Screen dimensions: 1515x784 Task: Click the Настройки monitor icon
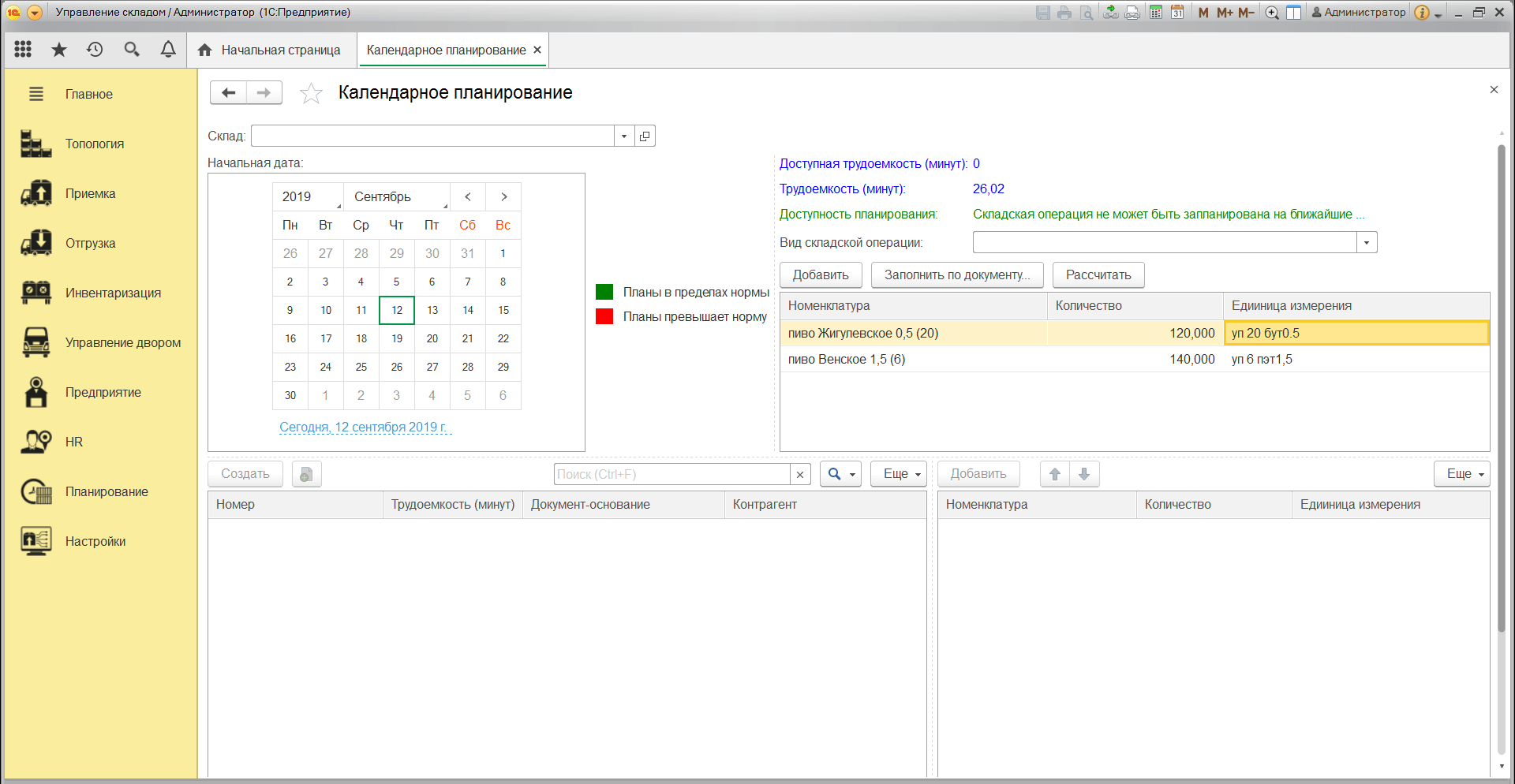[x=36, y=541]
